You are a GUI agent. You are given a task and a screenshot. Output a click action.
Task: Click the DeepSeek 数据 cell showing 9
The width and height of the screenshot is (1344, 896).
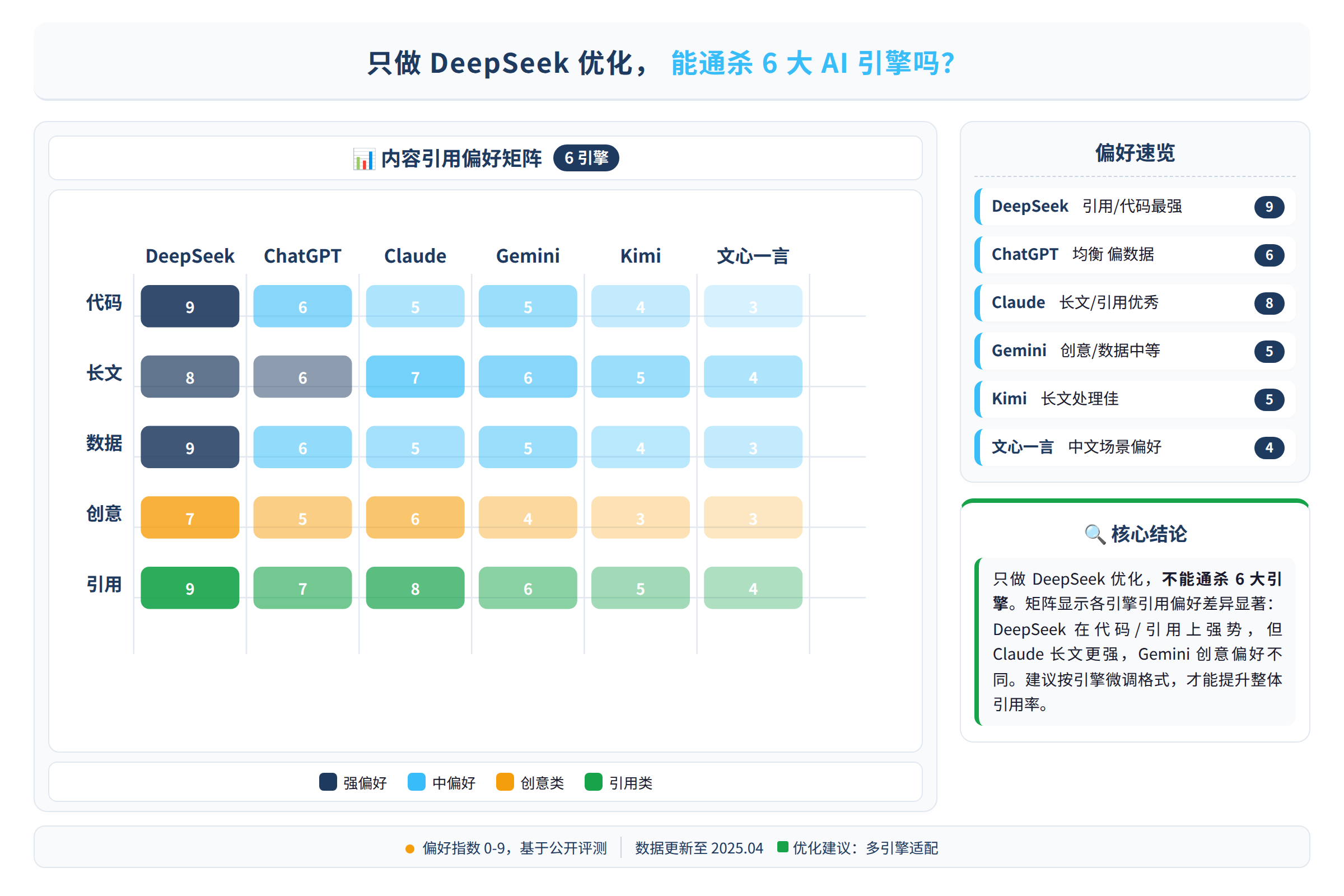pos(190,447)
